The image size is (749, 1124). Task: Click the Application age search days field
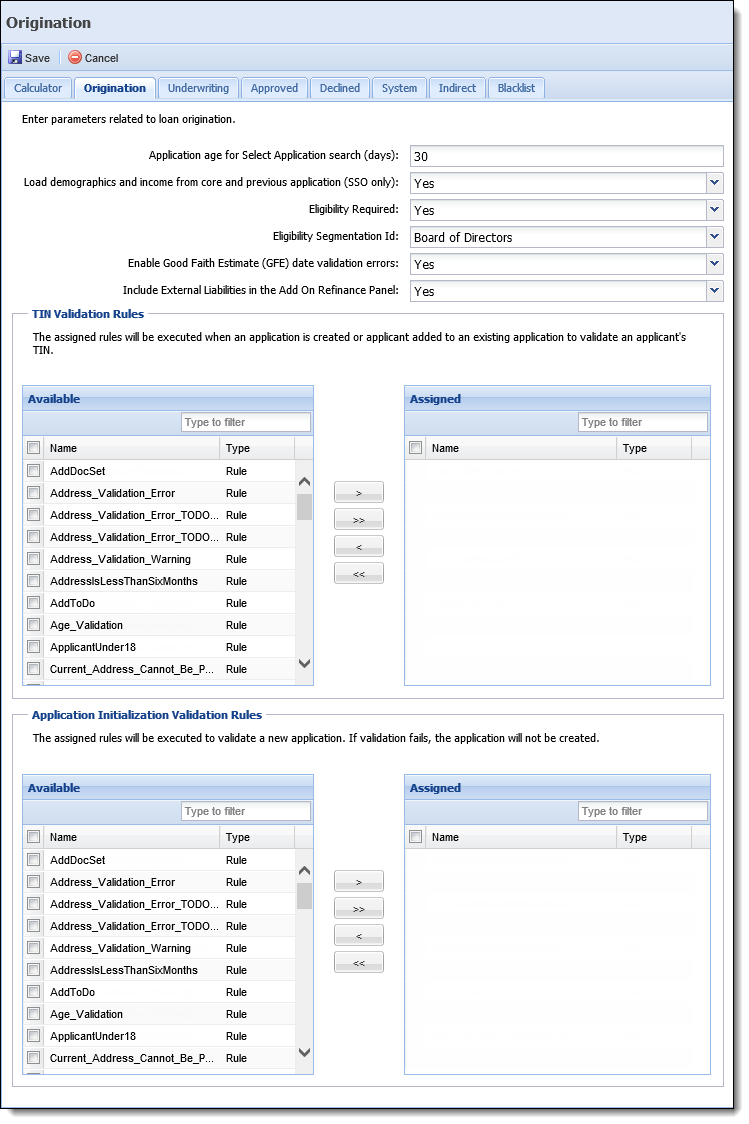[566, 156]
